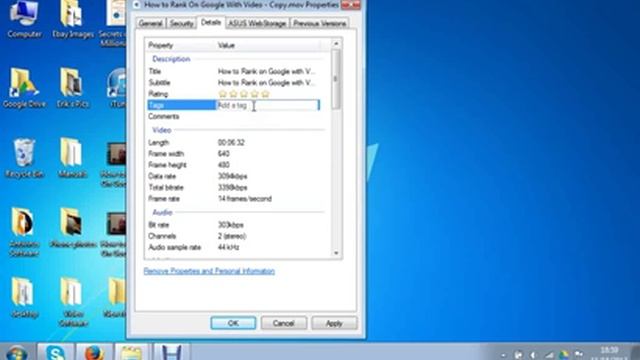
Task: Click scrollbar up arrow in property list
Action: (336, 43)
